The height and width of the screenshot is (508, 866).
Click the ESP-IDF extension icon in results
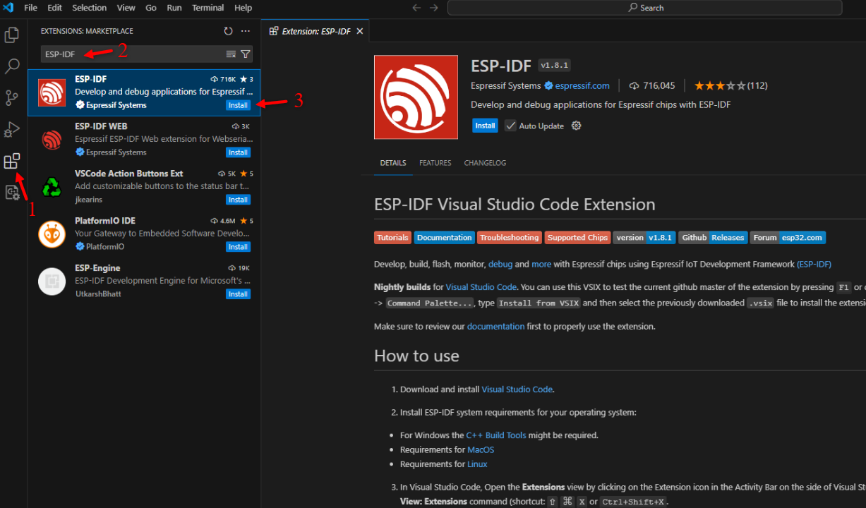pos(51,93)
